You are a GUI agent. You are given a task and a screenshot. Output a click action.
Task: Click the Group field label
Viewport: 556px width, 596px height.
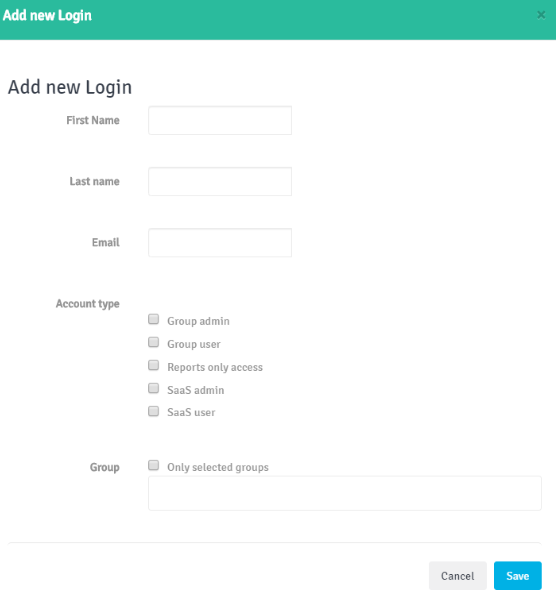tap(105, 467)
